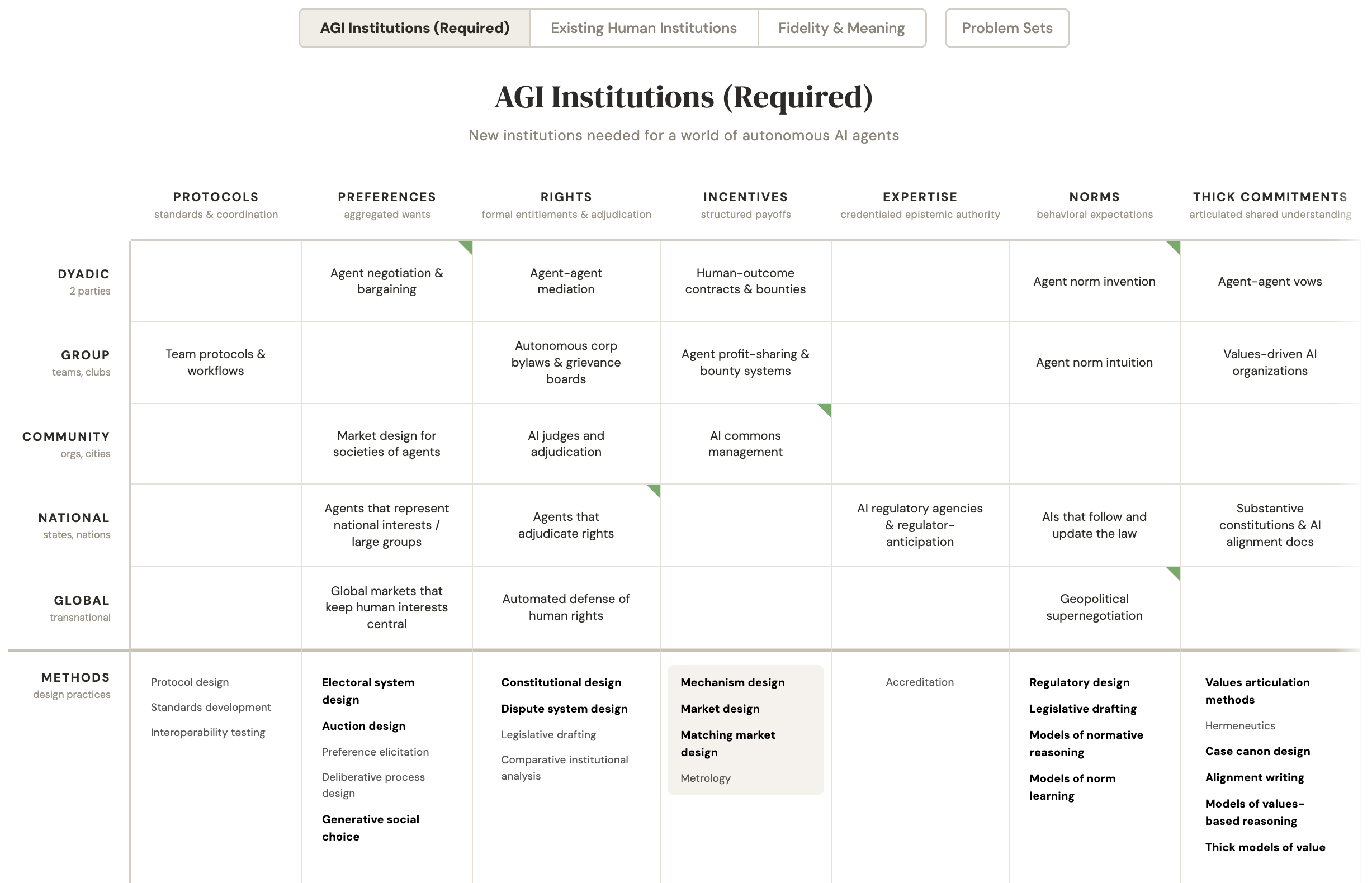This screenshot has width=1372, height=883.
Task: Select the AGI Institutions (Required) tab
Action: tap(415, 28)
